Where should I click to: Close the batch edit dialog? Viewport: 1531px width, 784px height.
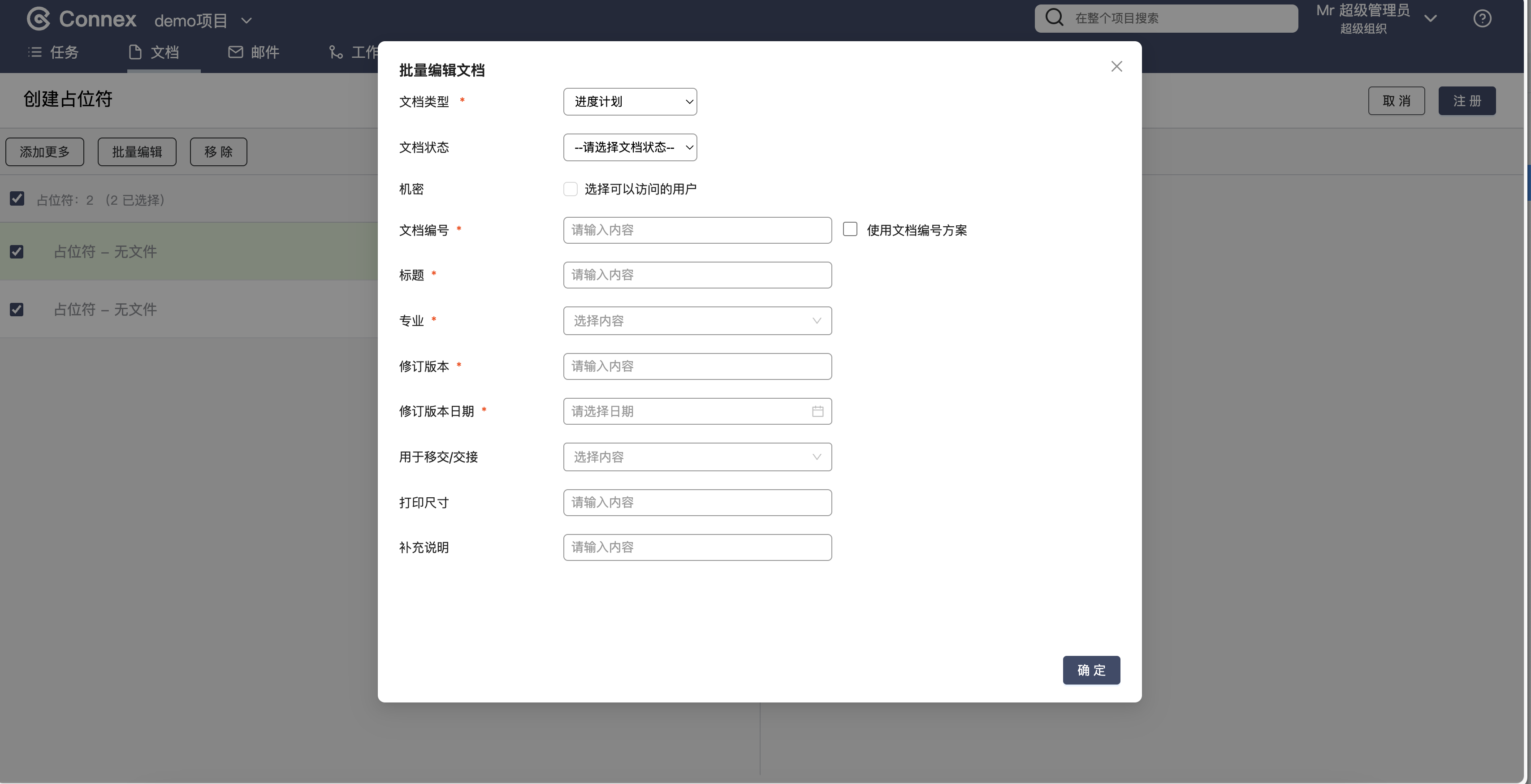1116,66
